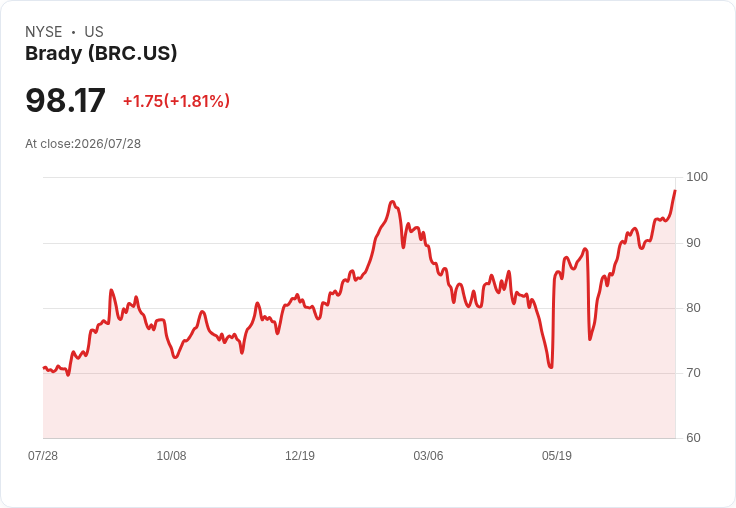Click the +1.75(+1.81%) price change

coord(176,101)
